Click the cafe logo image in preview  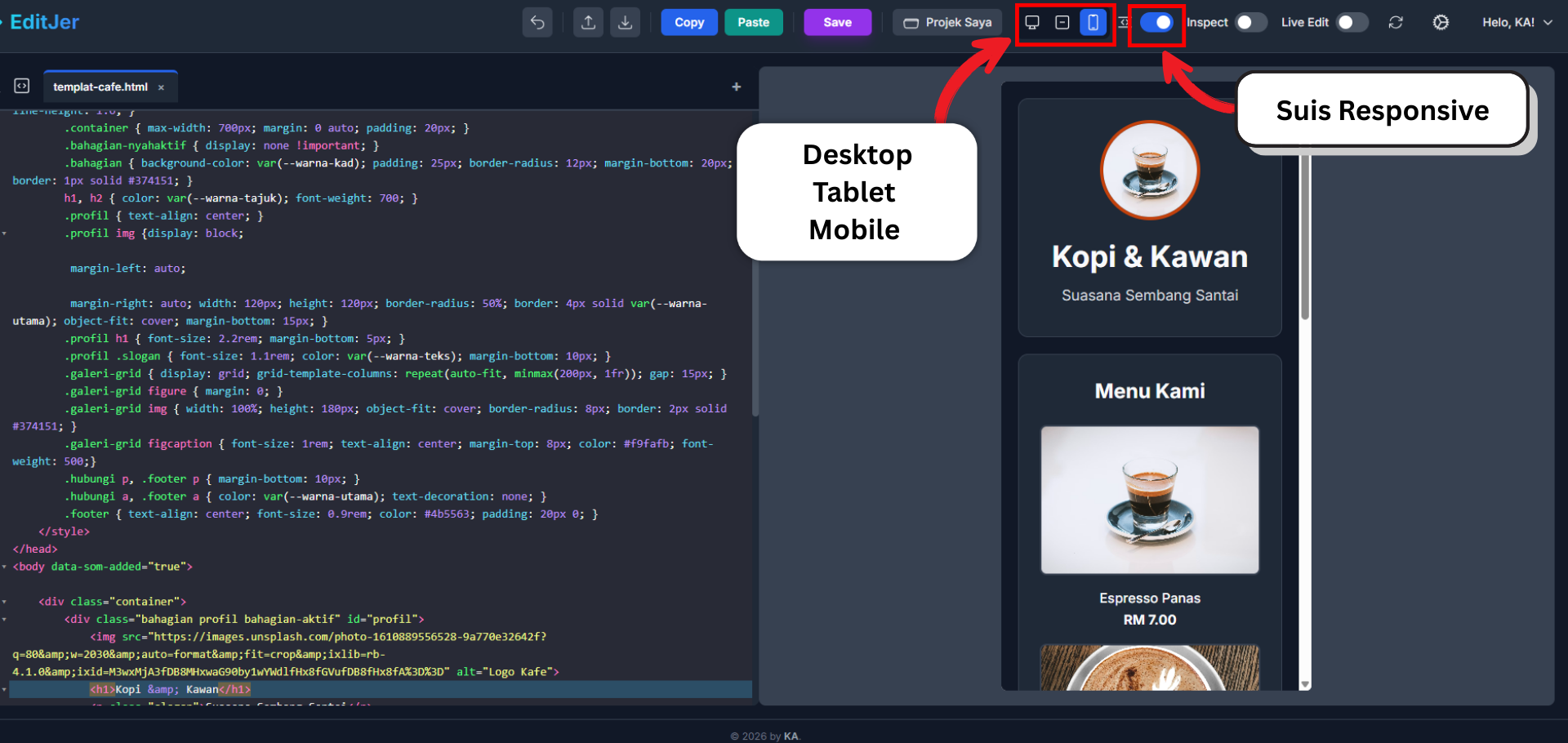pyautogui.click(x=1150, y=171)
